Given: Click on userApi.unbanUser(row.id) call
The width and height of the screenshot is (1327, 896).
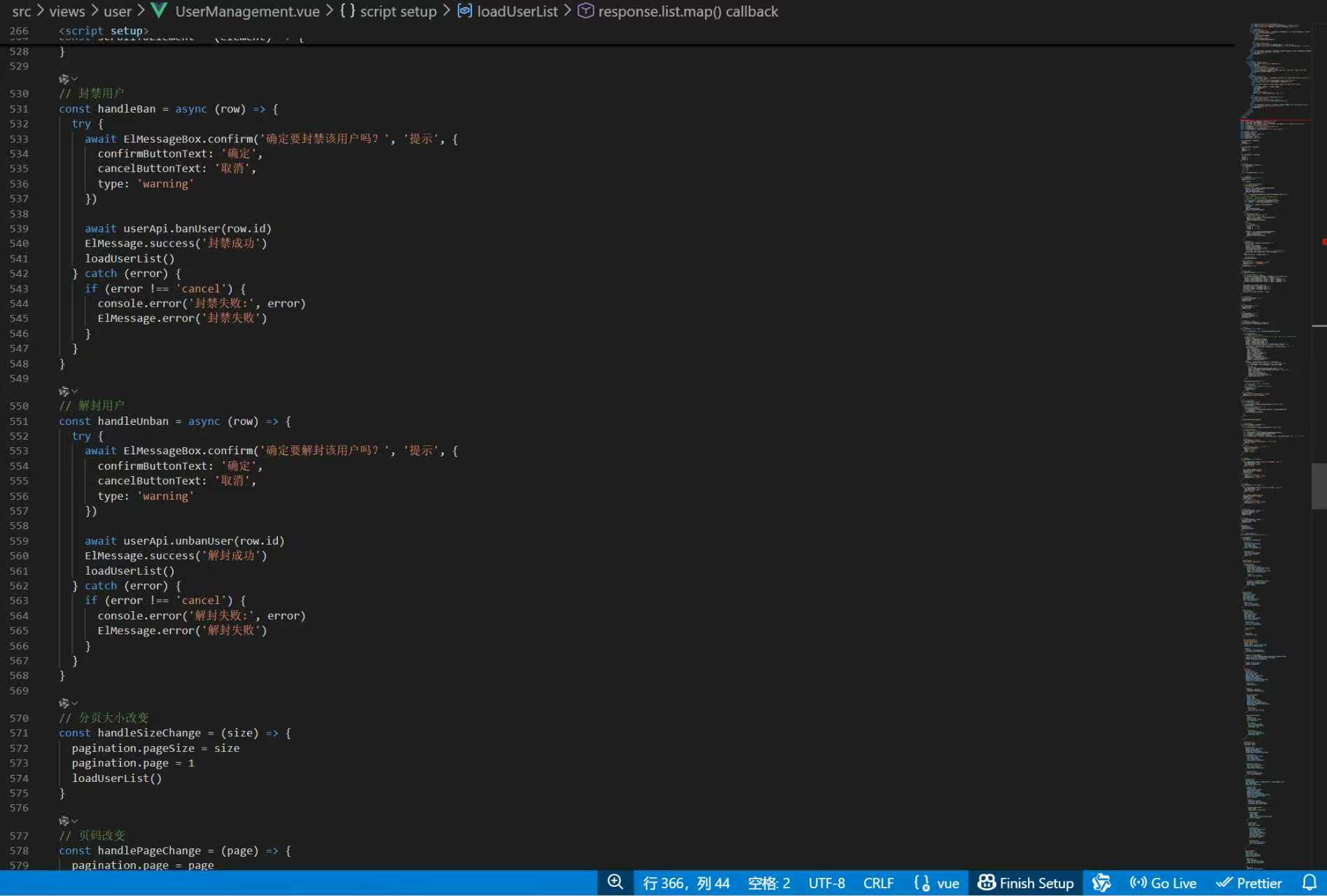Looking at the screenshot, I should coord(204,540).
